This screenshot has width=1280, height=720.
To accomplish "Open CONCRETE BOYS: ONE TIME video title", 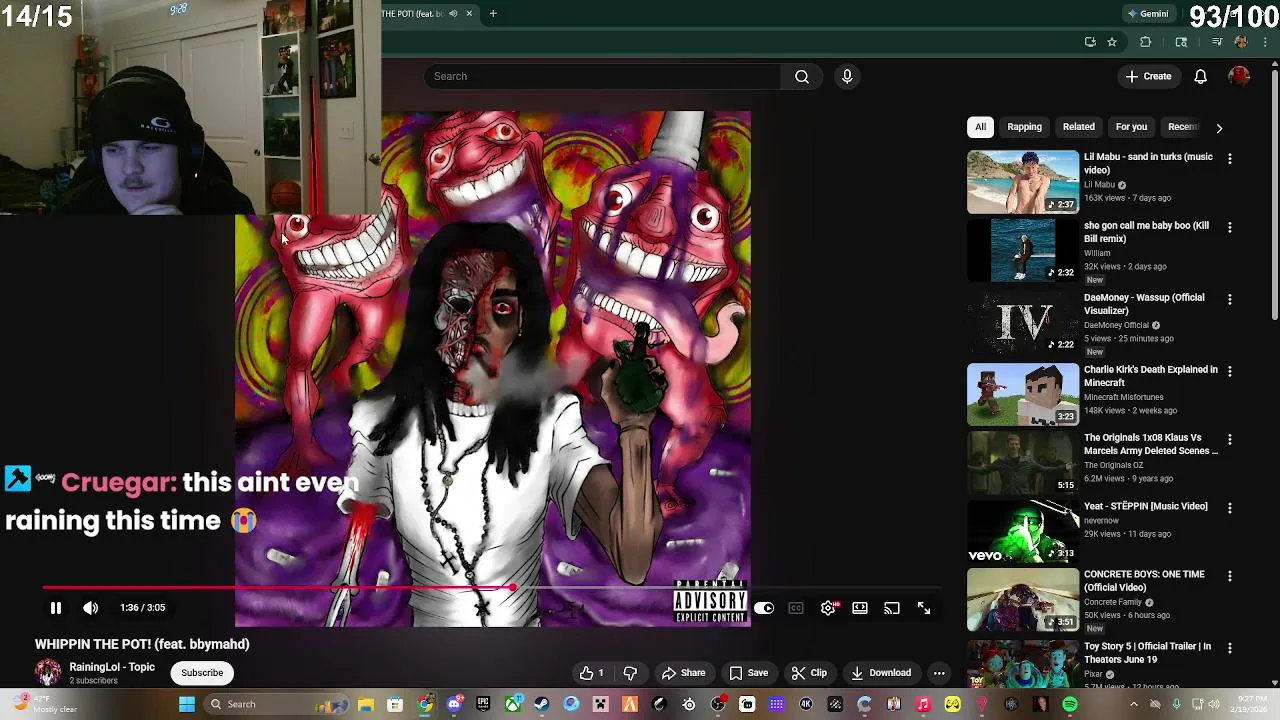I will click(x=1144, y=581).
